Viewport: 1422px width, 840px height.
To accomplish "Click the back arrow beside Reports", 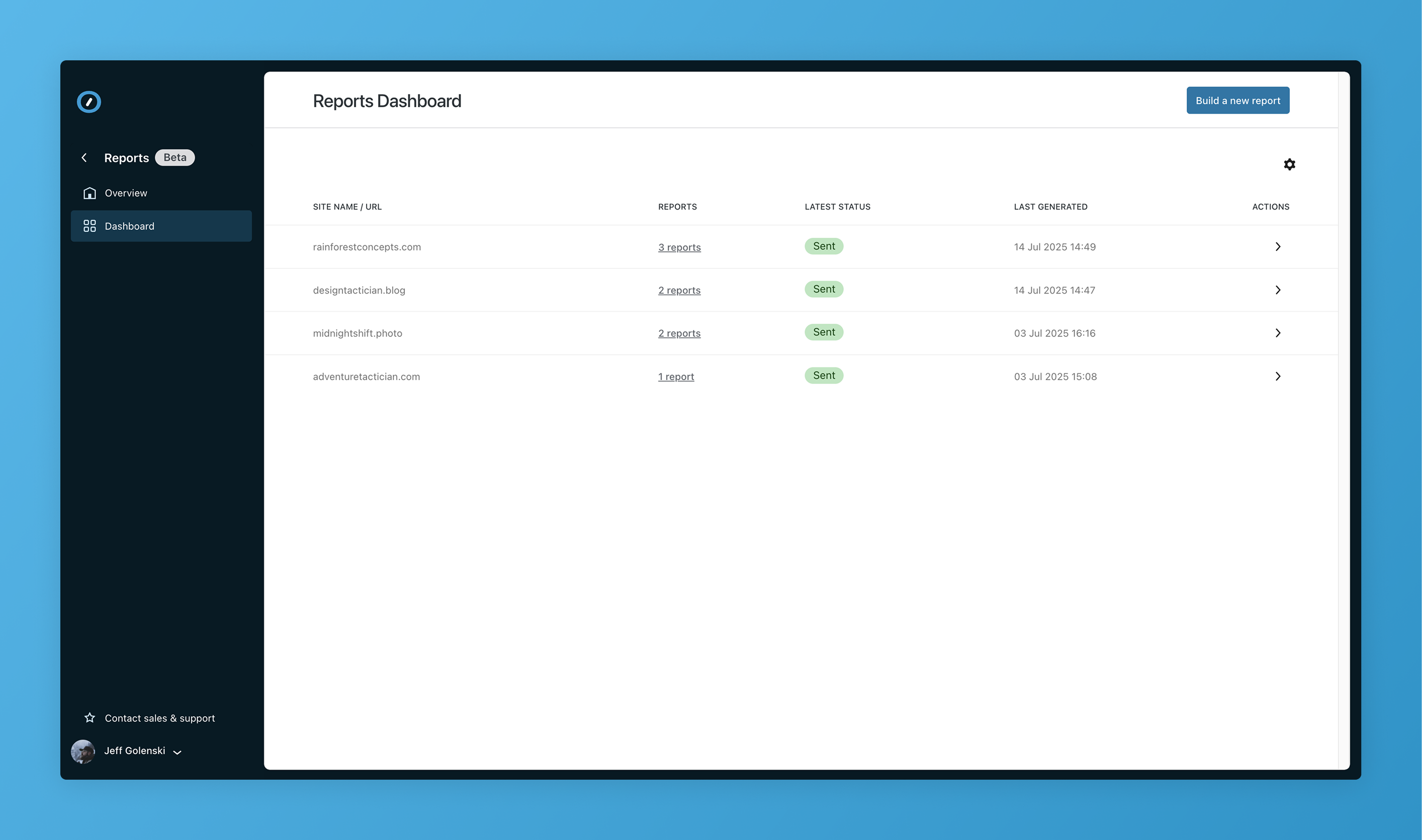I will click(84, 158).
